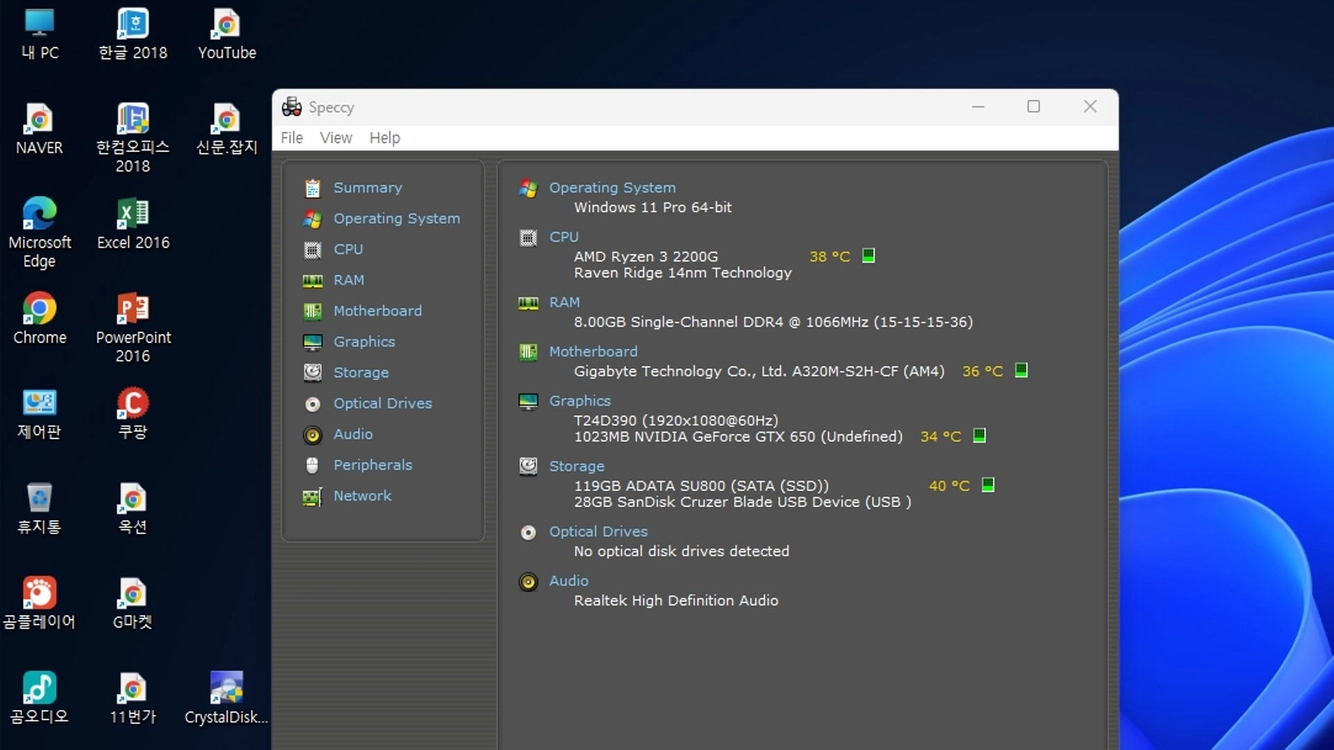This screenshot has height=750, width=1334.
Task: Click the Storage icon in summary panel
Action: click(528, 466)
